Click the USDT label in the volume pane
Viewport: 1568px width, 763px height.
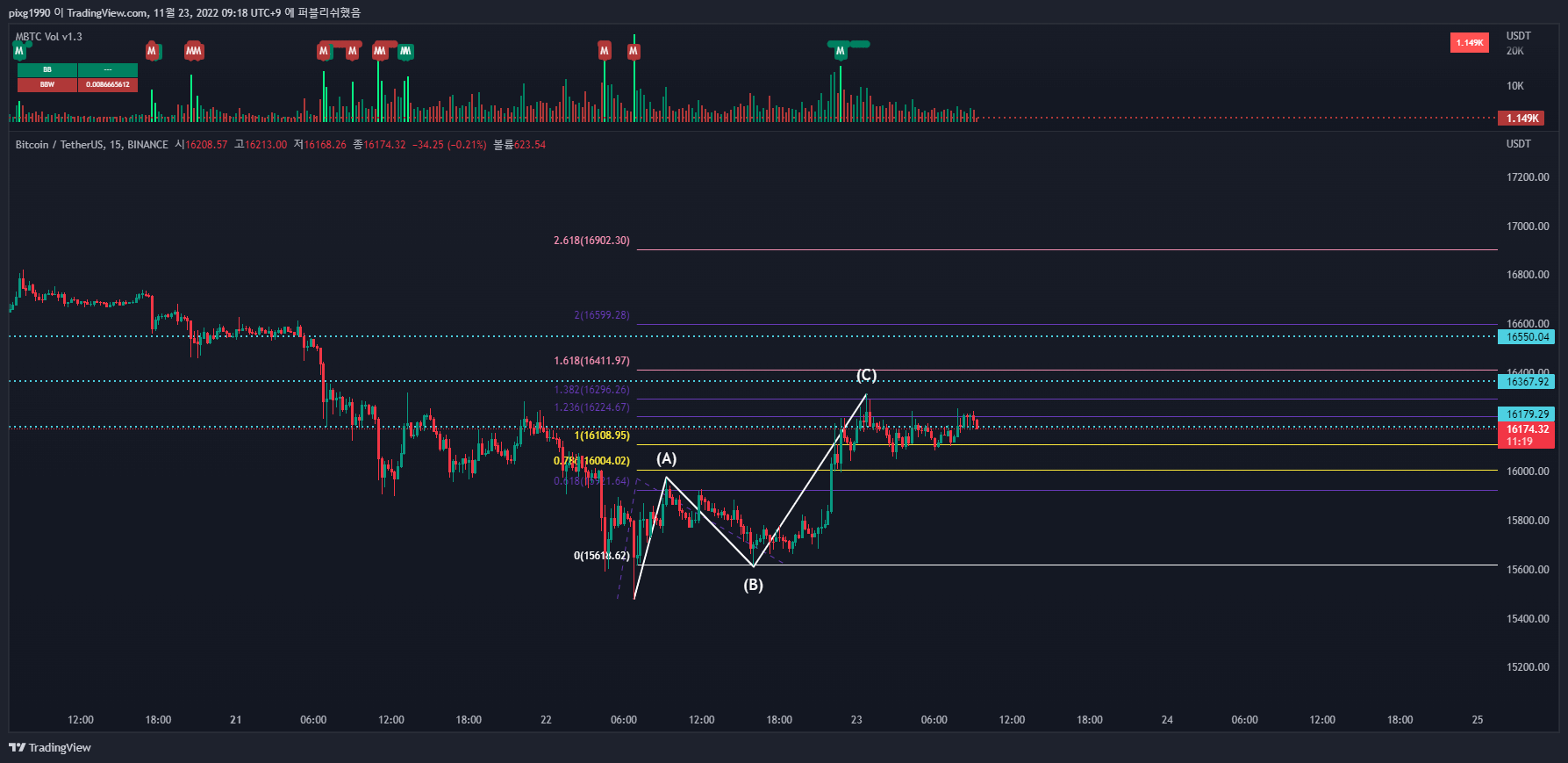pos(1519,36)
